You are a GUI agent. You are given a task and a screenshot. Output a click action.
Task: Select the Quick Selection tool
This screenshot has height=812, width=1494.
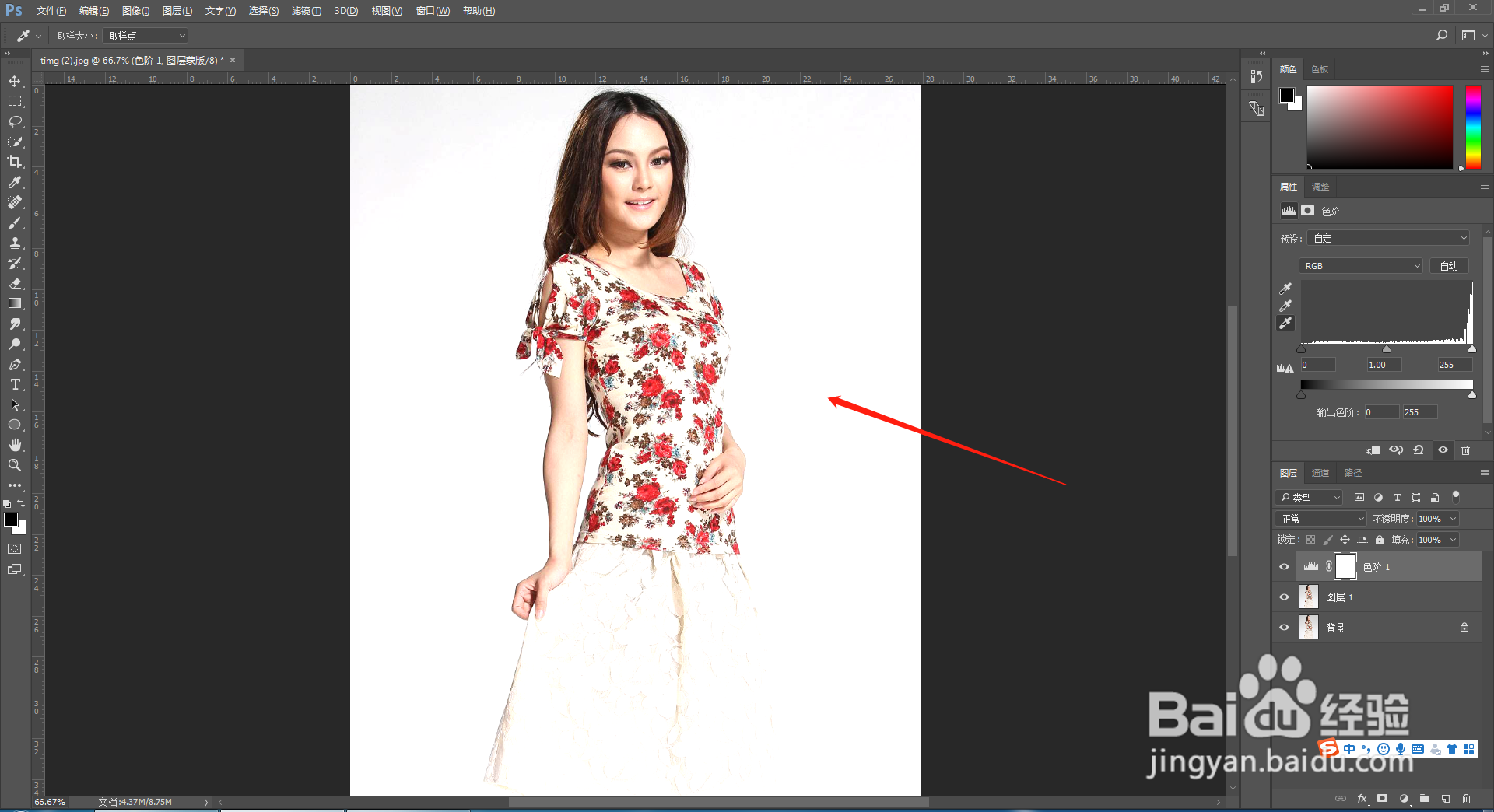tap(15, 142)
